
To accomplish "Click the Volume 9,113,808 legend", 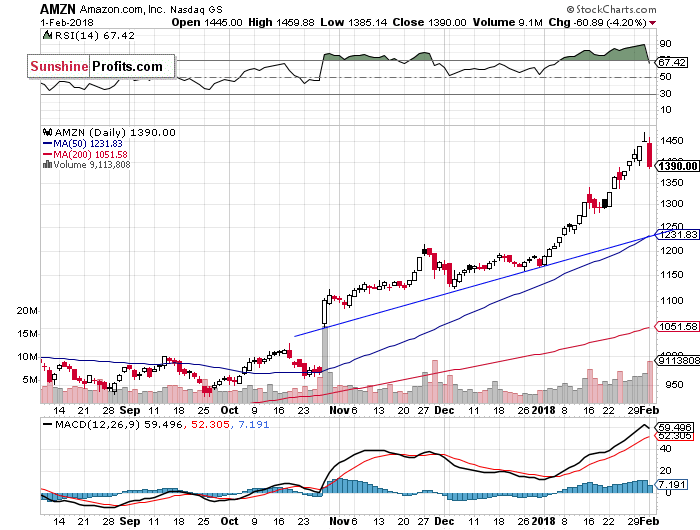I will tap(92, 165).
